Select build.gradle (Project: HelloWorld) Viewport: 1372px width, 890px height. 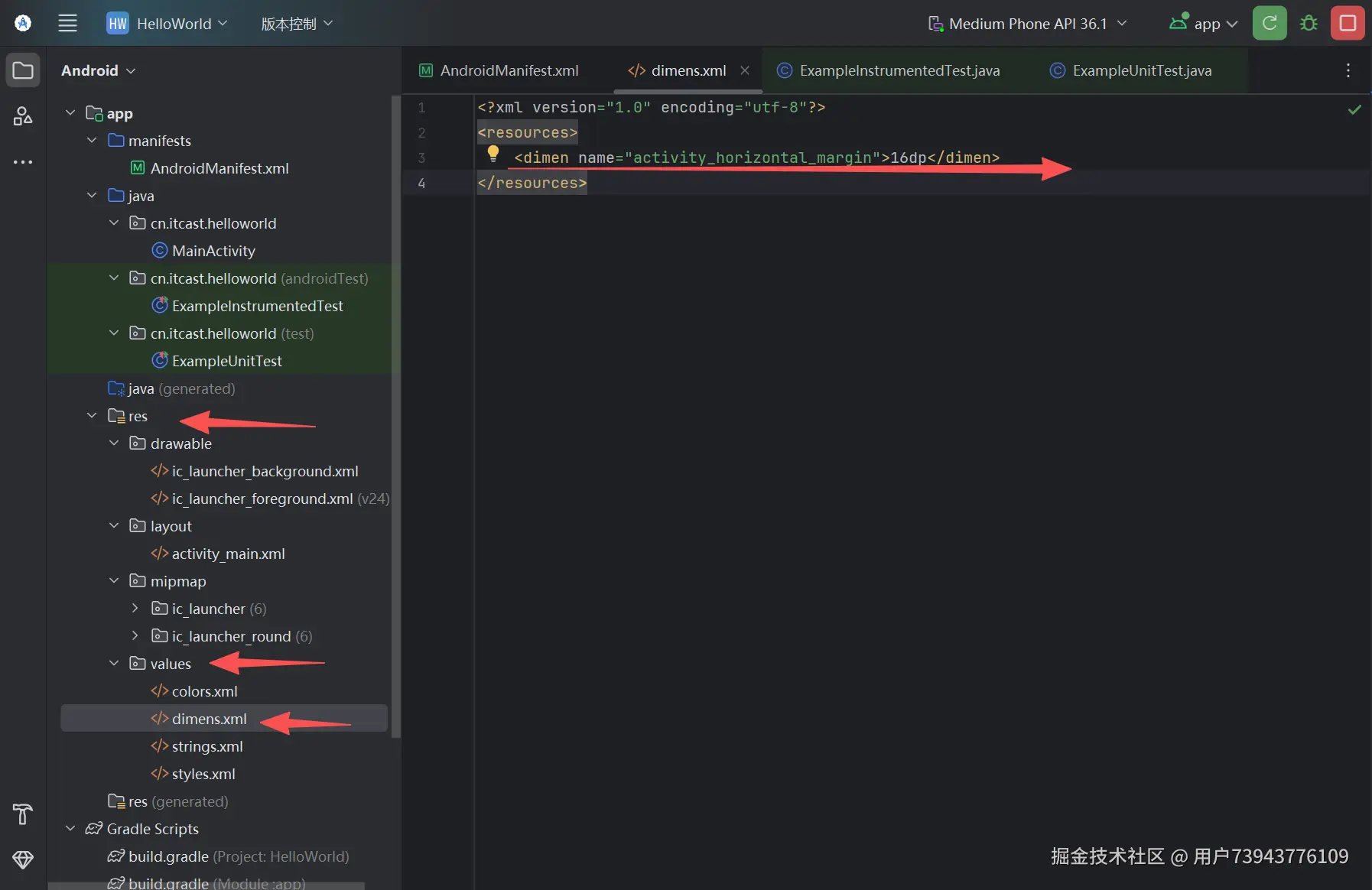point(239,856)
